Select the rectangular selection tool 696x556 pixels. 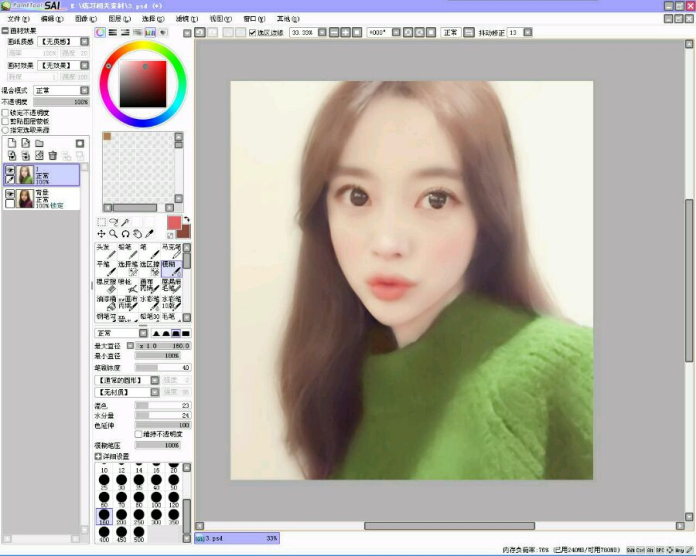click(x=101, y=222)
